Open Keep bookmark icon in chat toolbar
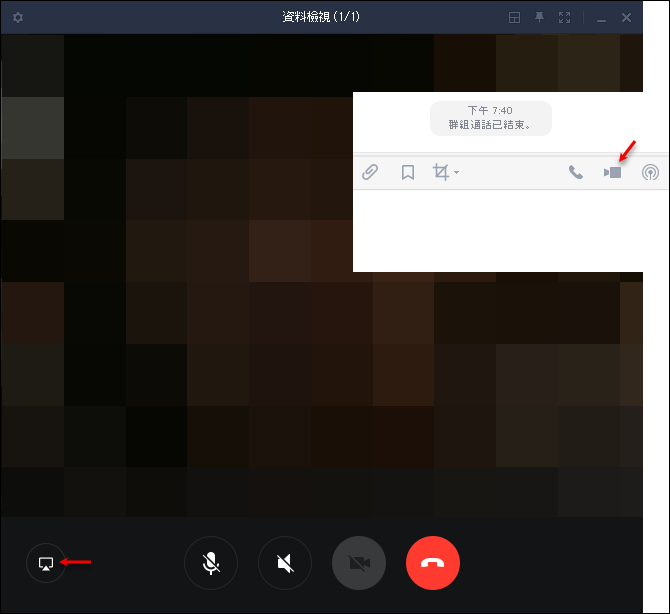The height and width of the screenshot is (614, 670). 408,173
